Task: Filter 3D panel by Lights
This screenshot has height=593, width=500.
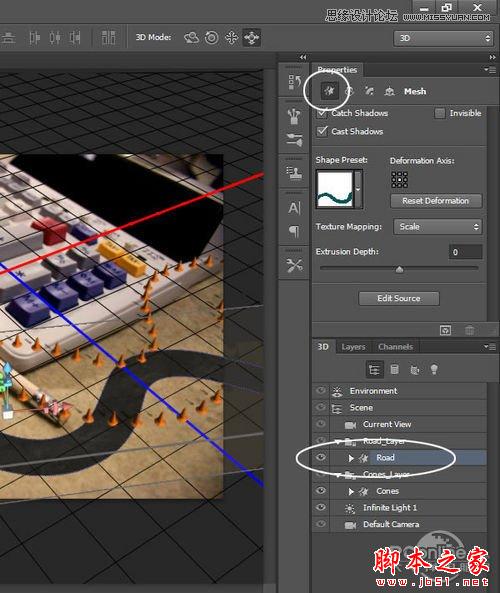Action: 434,369
